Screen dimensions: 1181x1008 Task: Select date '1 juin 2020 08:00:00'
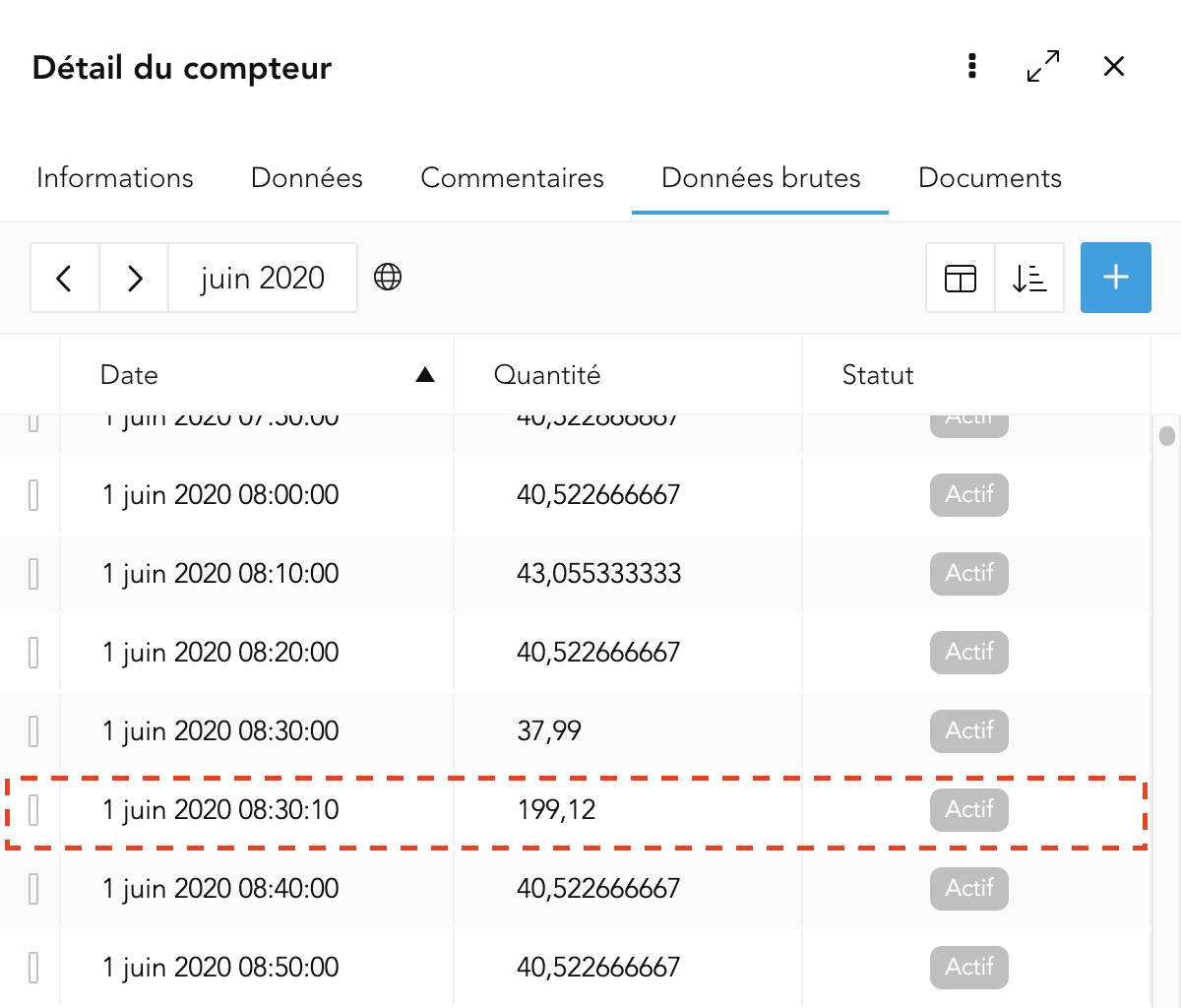click(x=220, y=494)
